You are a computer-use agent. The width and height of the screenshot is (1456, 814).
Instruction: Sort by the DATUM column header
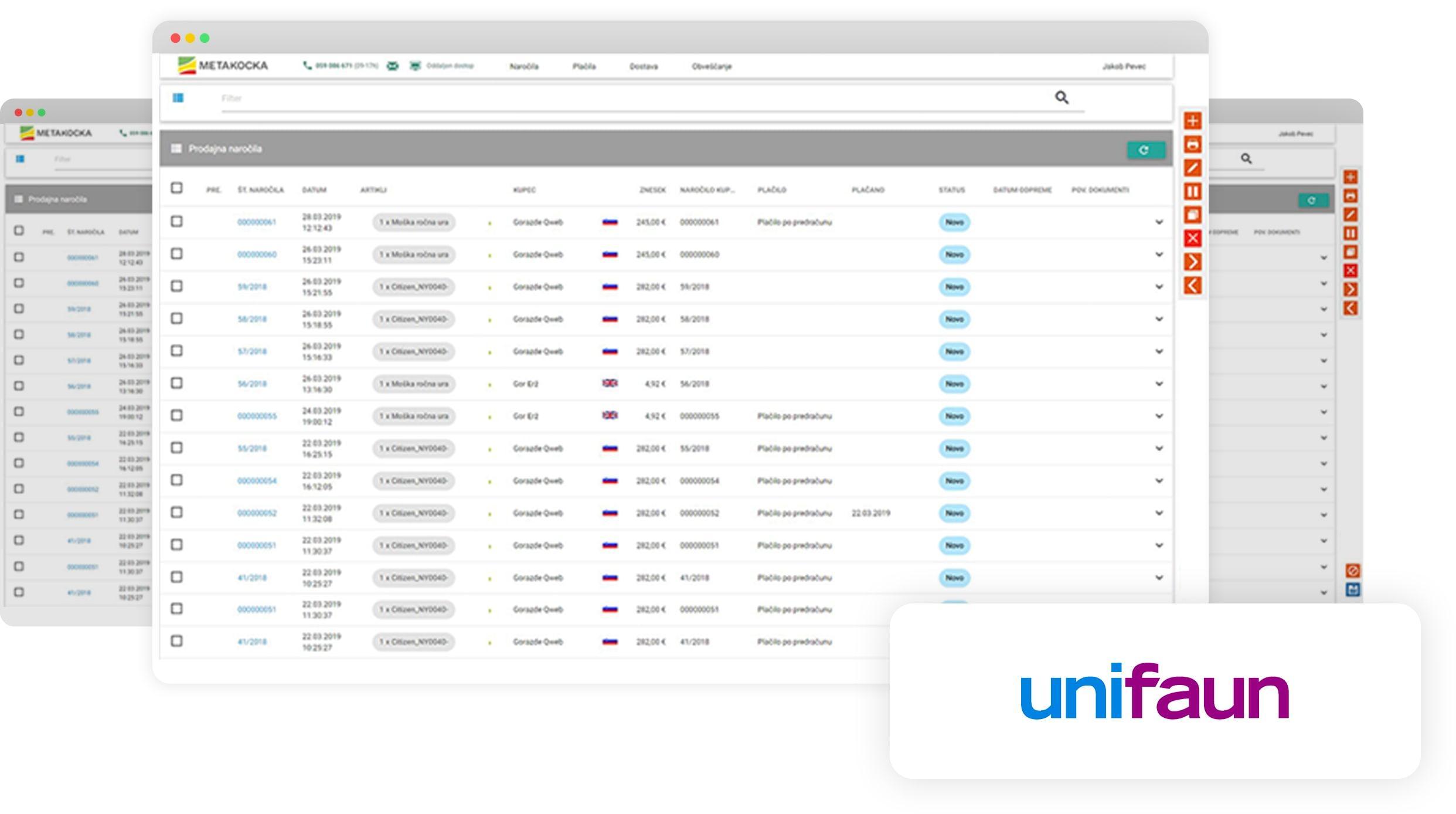314,190
